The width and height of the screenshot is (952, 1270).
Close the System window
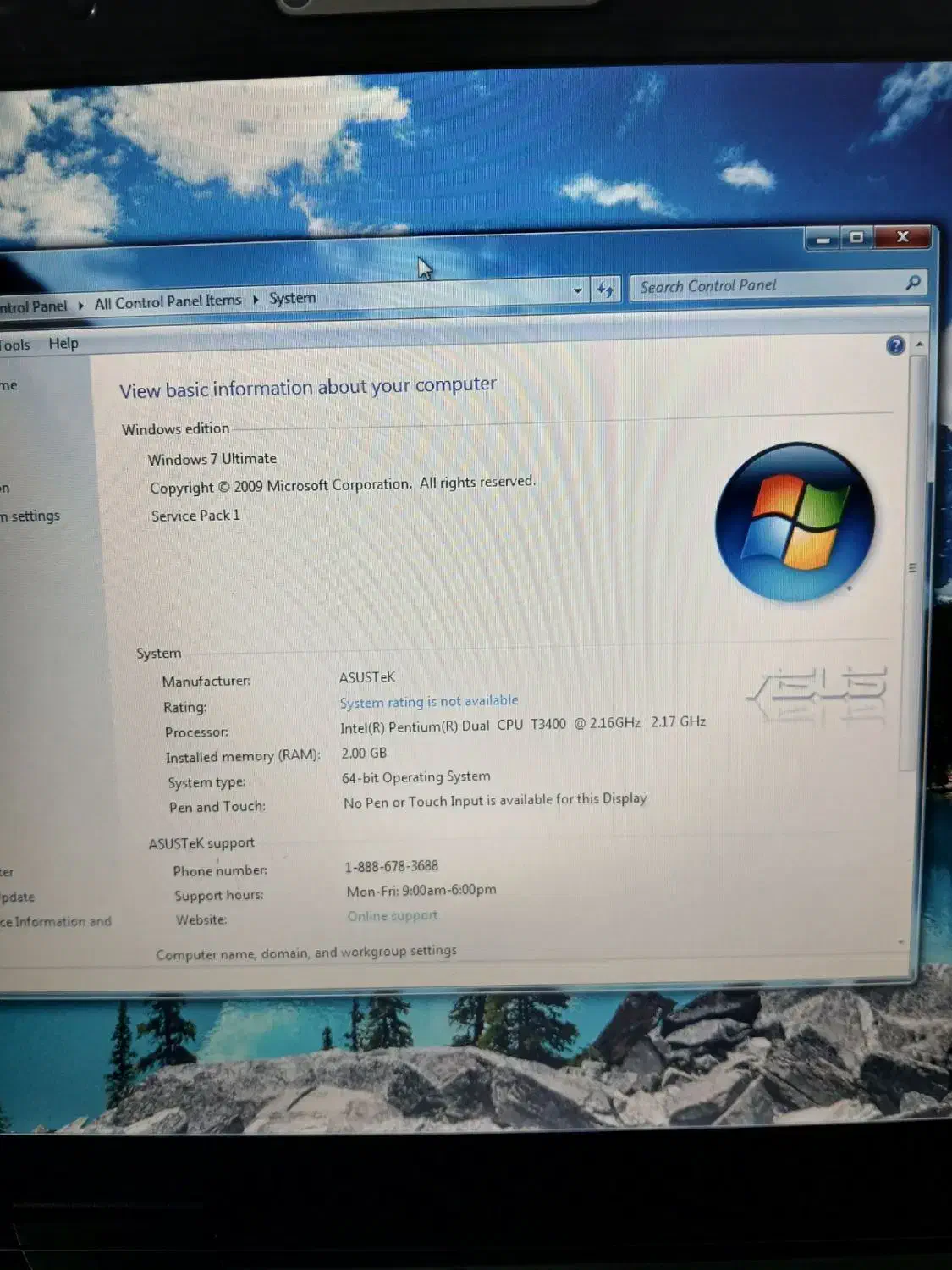point(903,236)
